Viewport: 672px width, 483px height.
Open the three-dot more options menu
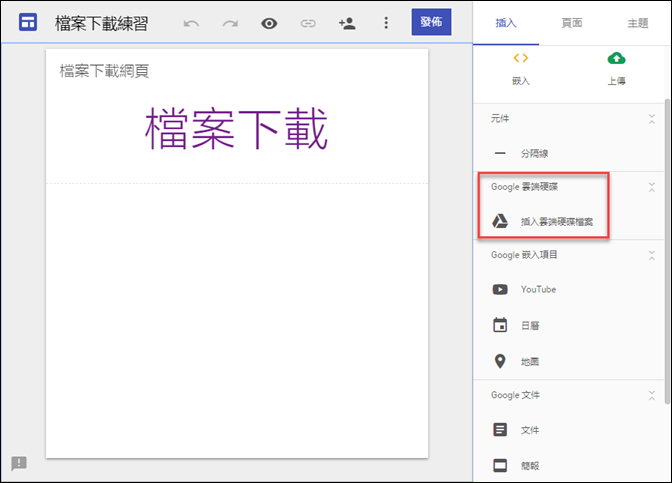(386, 23)
